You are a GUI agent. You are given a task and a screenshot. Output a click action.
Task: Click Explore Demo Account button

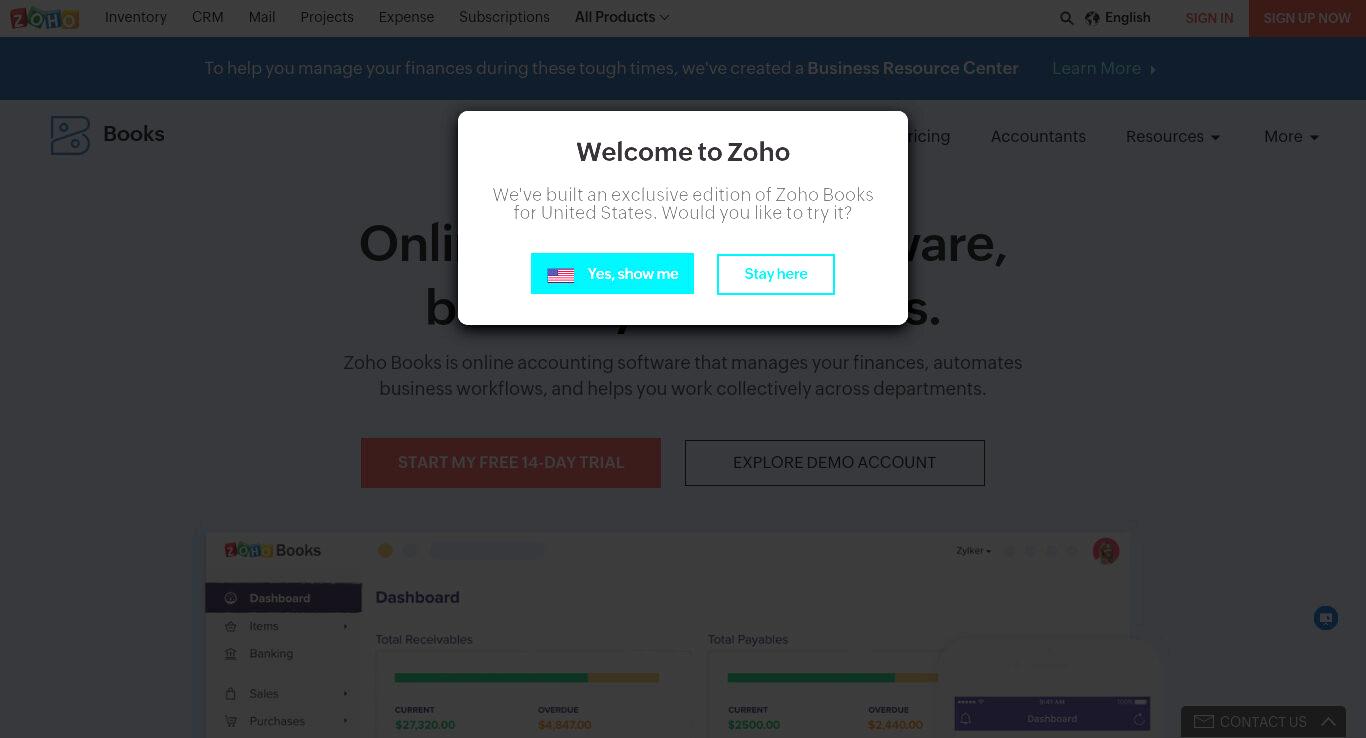click(x=835, y=463)
